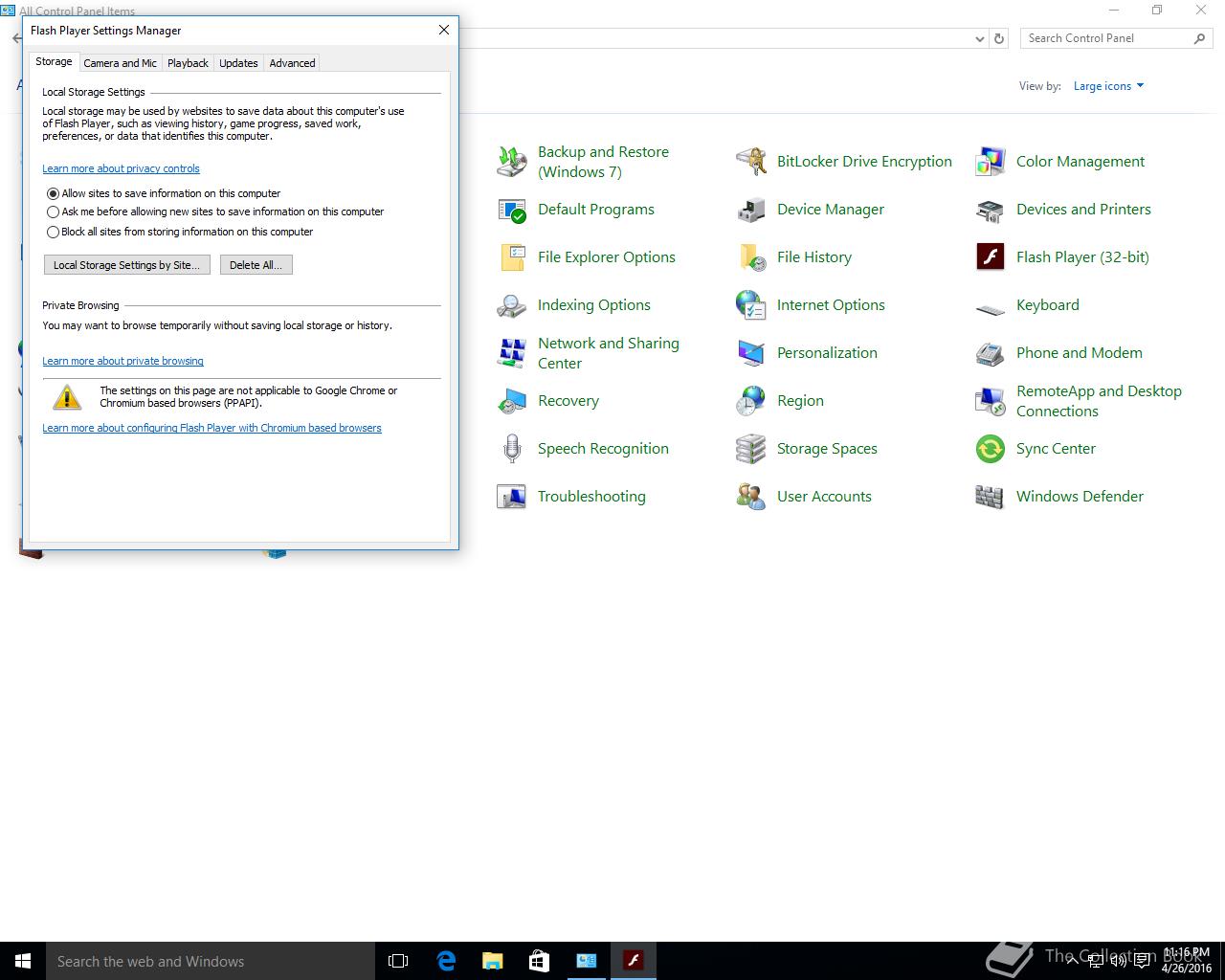Screen dimensions: 1225x980
Task: Launch Microsoft Edge from the taskbar
Action: click(446, 961)
